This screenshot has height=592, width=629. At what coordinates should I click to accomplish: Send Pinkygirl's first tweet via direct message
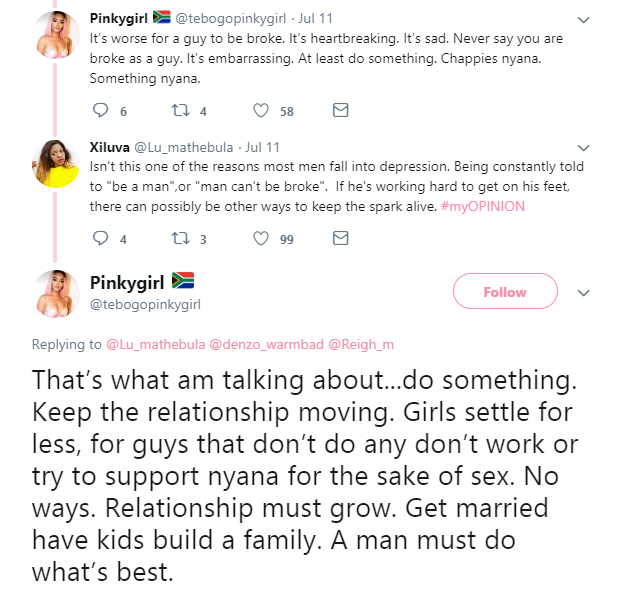(x=339, y=110)
